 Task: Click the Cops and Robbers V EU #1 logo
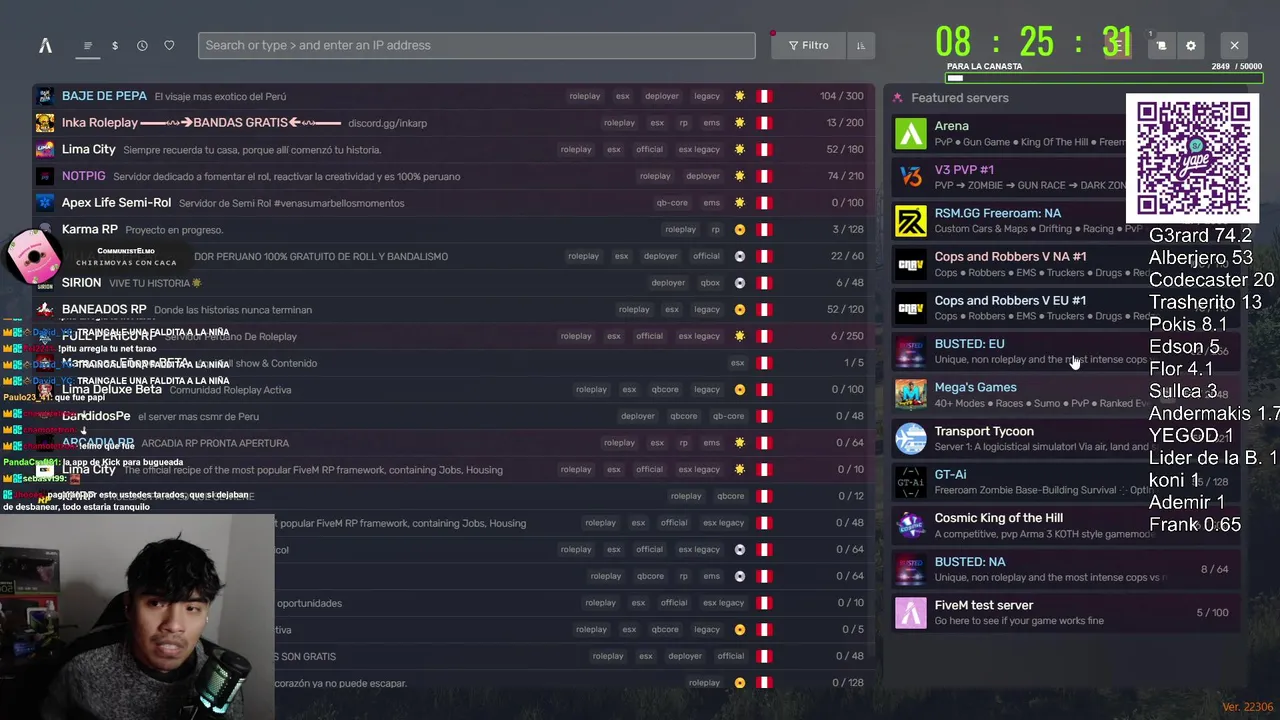910,308
